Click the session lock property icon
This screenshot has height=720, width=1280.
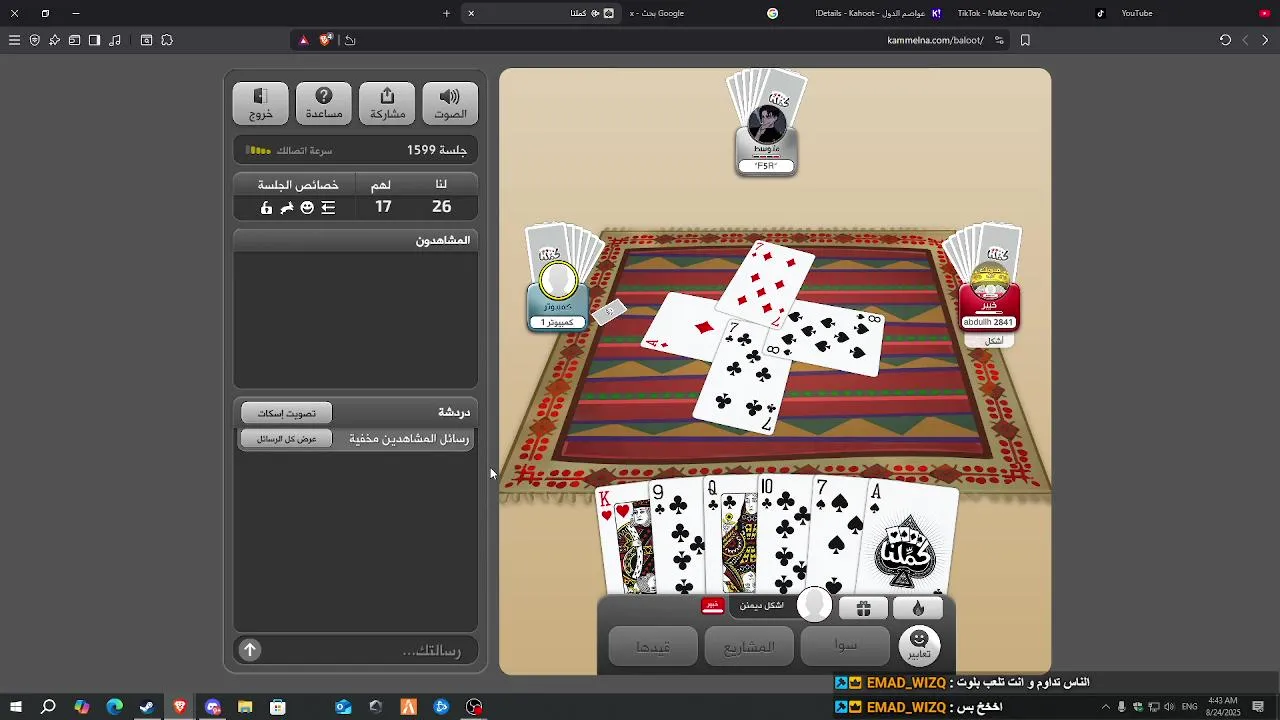tap(266, 208)
